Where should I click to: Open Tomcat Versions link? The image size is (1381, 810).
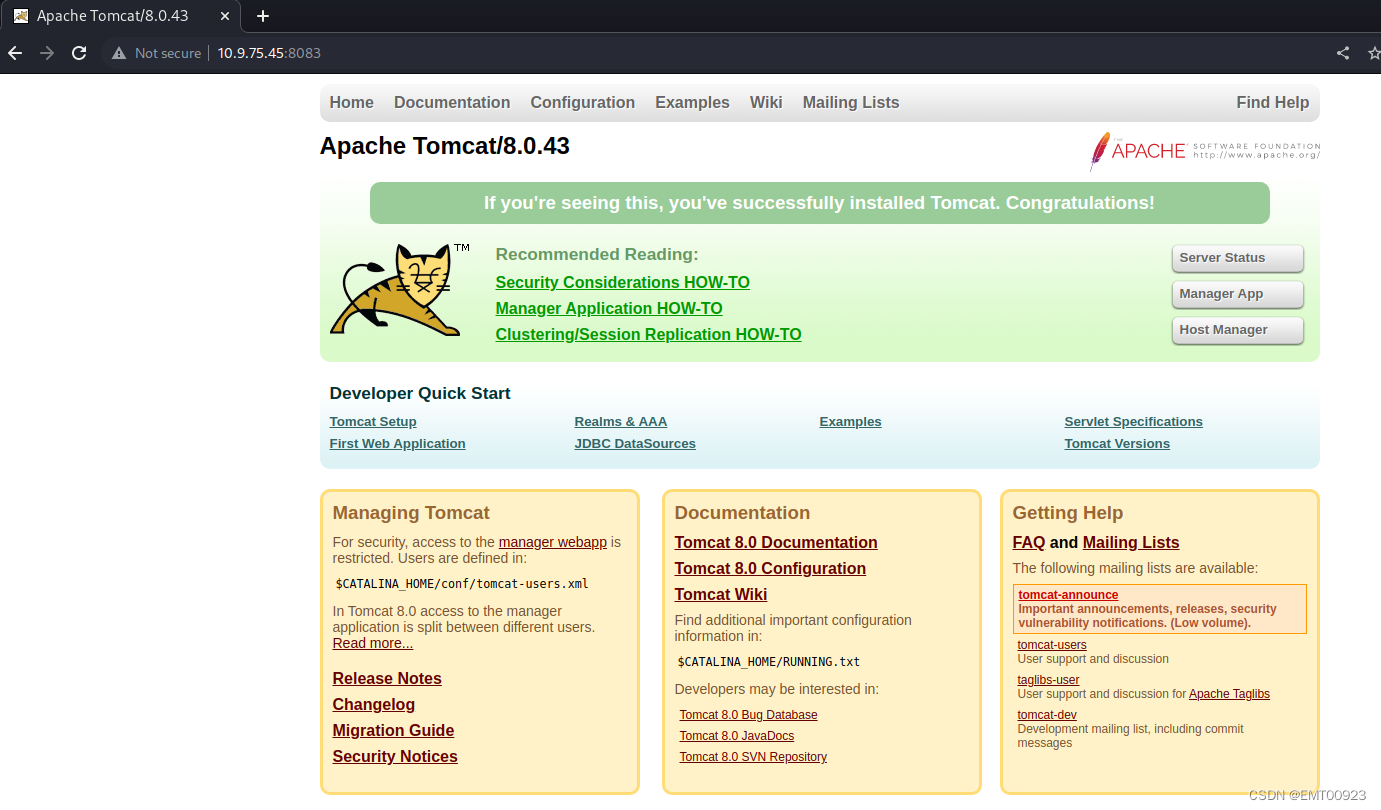(1117, 444)
